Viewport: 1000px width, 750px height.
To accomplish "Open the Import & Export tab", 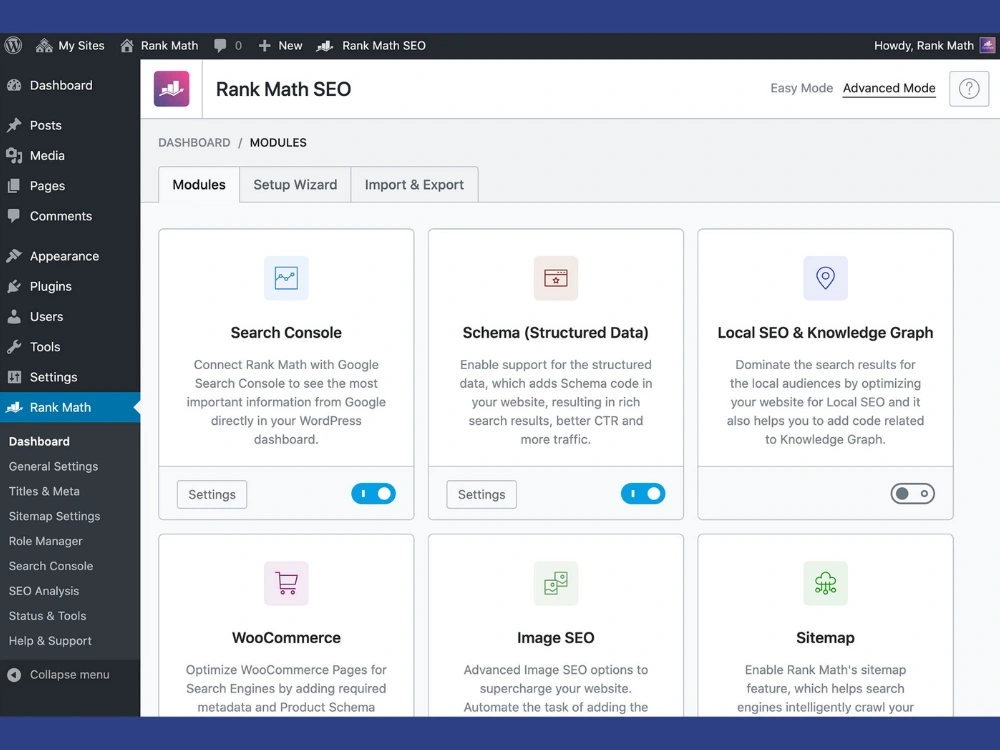I will (x=415, y=184).
